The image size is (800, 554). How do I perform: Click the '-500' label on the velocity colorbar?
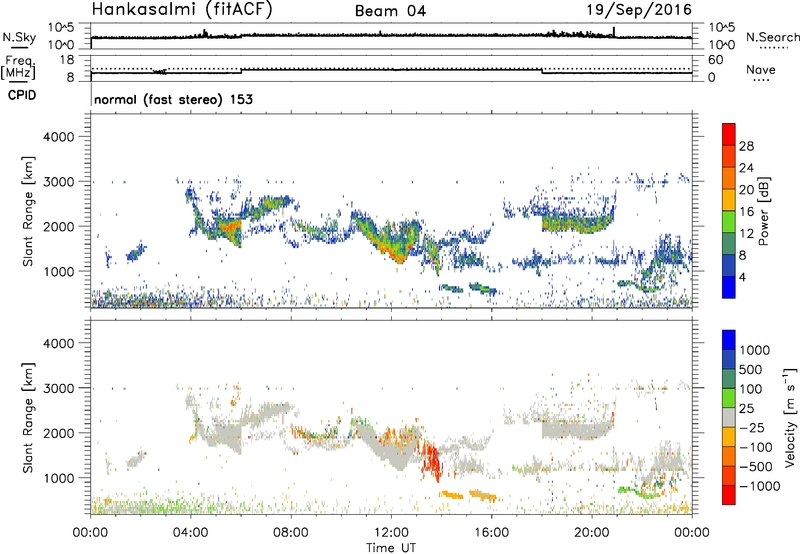coord(756,467)
